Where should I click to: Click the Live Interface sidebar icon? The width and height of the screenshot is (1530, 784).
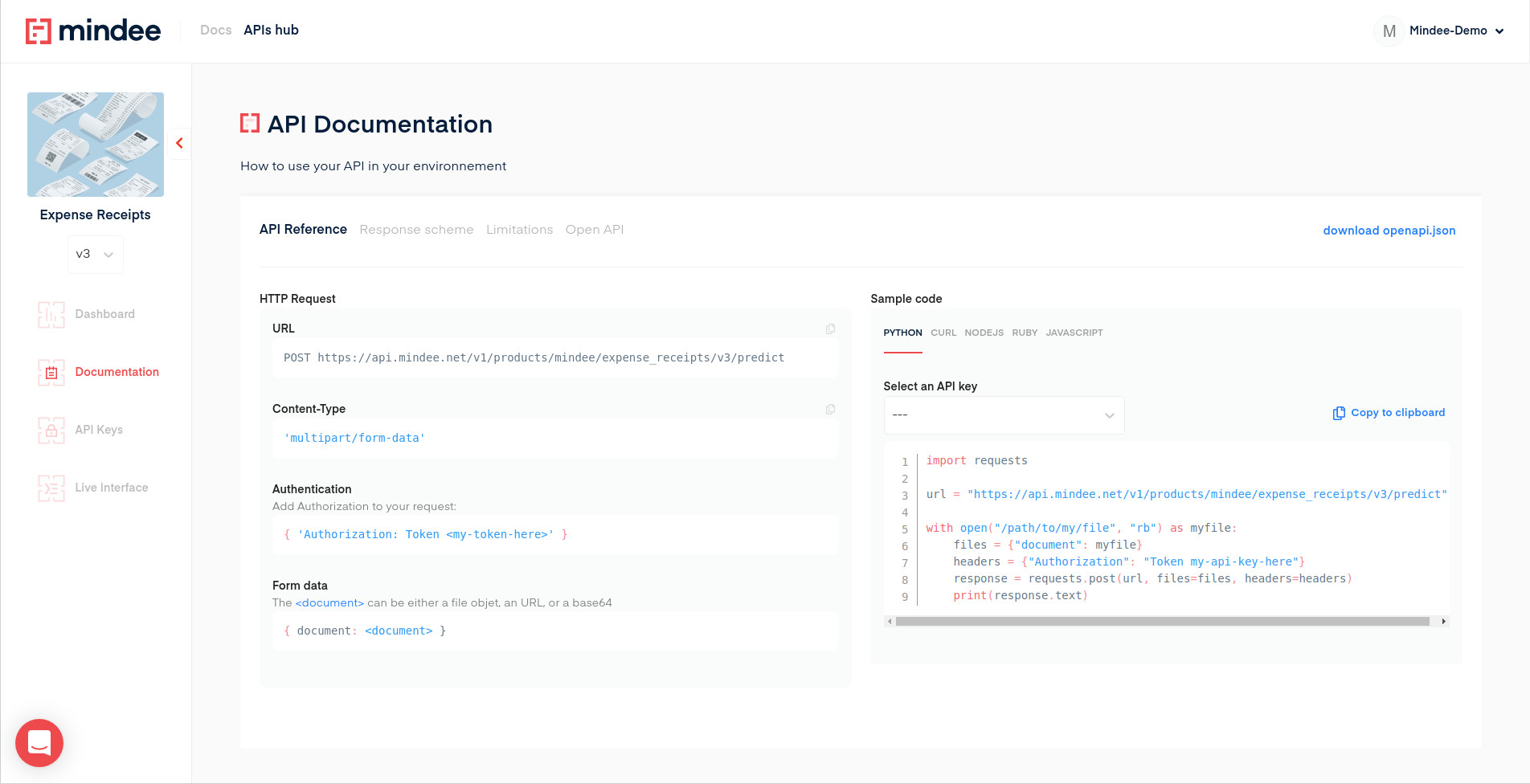pyautogui.click(x=51, y=488)
